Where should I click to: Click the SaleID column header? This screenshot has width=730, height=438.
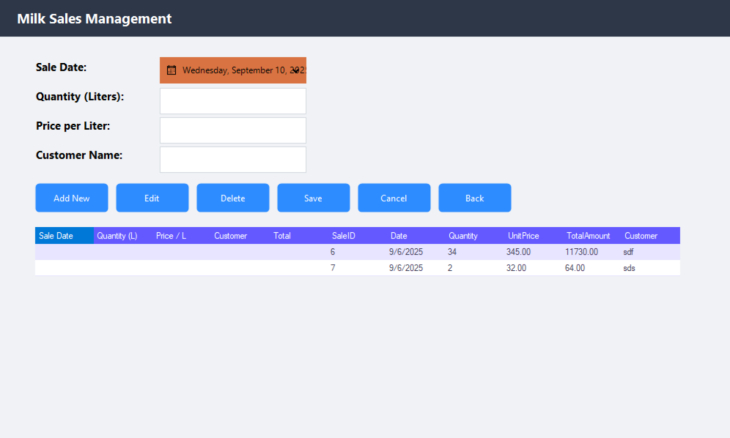pyautogui.click(x=344, y=236)
